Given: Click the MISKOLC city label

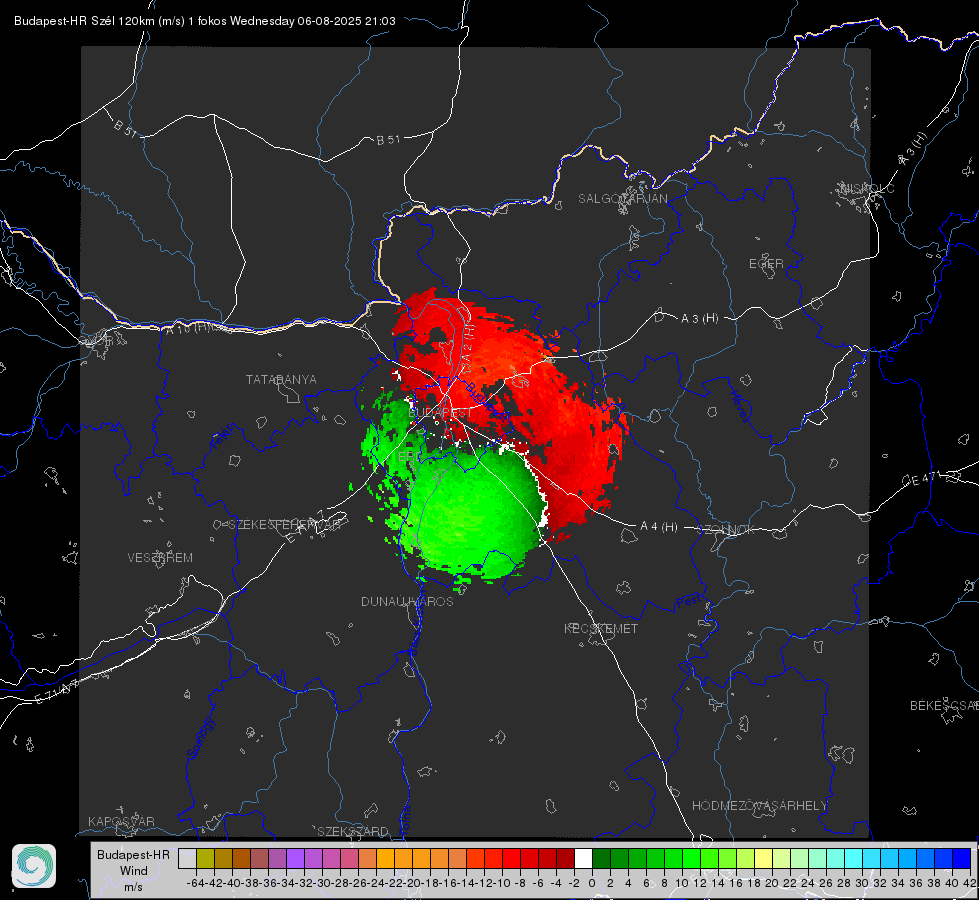Looking at the screenshot, I should [x=867, y=188].
